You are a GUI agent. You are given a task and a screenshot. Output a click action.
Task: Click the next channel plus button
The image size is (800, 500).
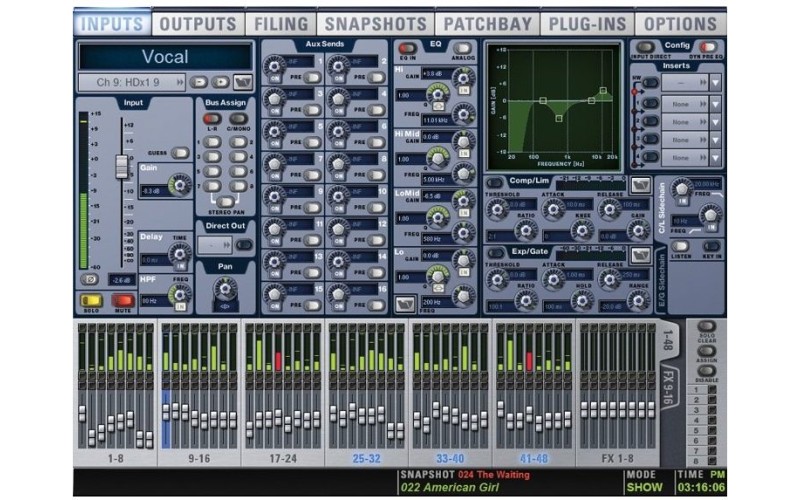220,82
